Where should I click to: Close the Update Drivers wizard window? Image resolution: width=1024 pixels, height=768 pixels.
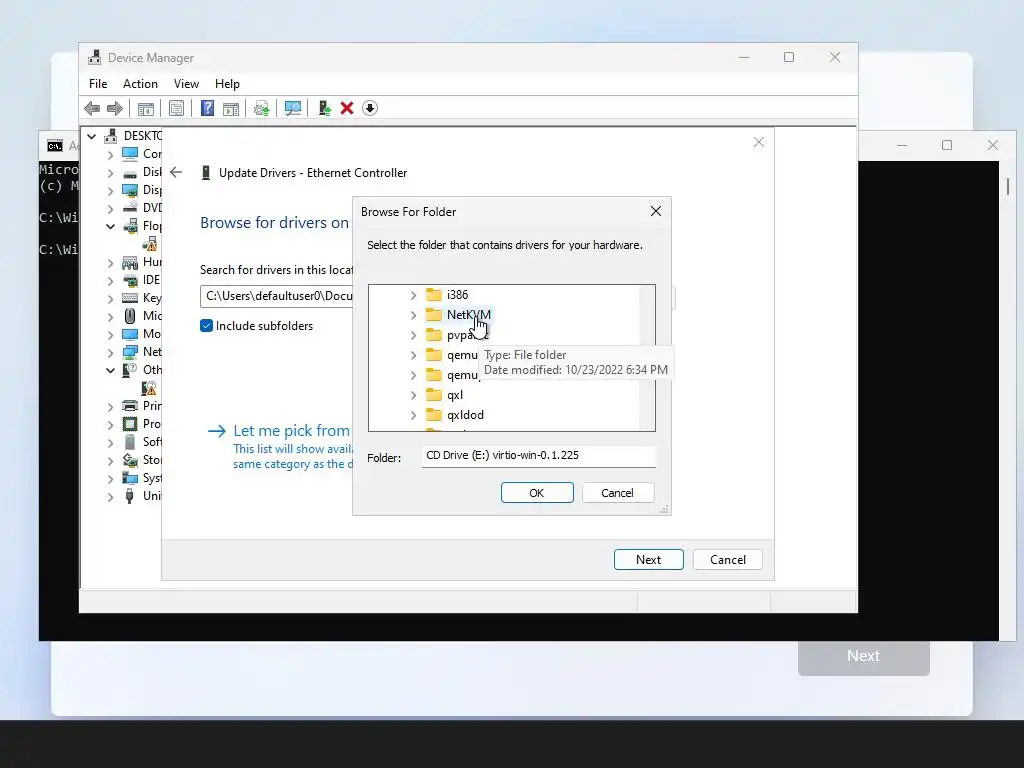(x=758, y=142)
